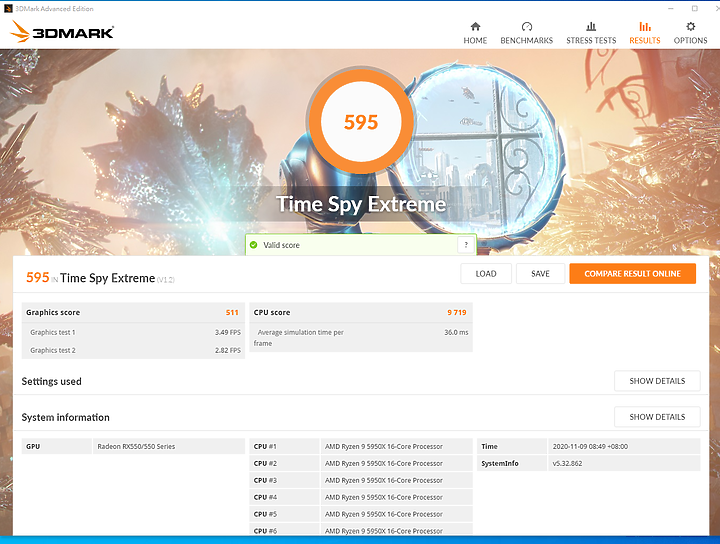This screenshot has width=720, height=544.
Task: Click the SystemInfo version v5.32.862
Action: pos(567,463)
